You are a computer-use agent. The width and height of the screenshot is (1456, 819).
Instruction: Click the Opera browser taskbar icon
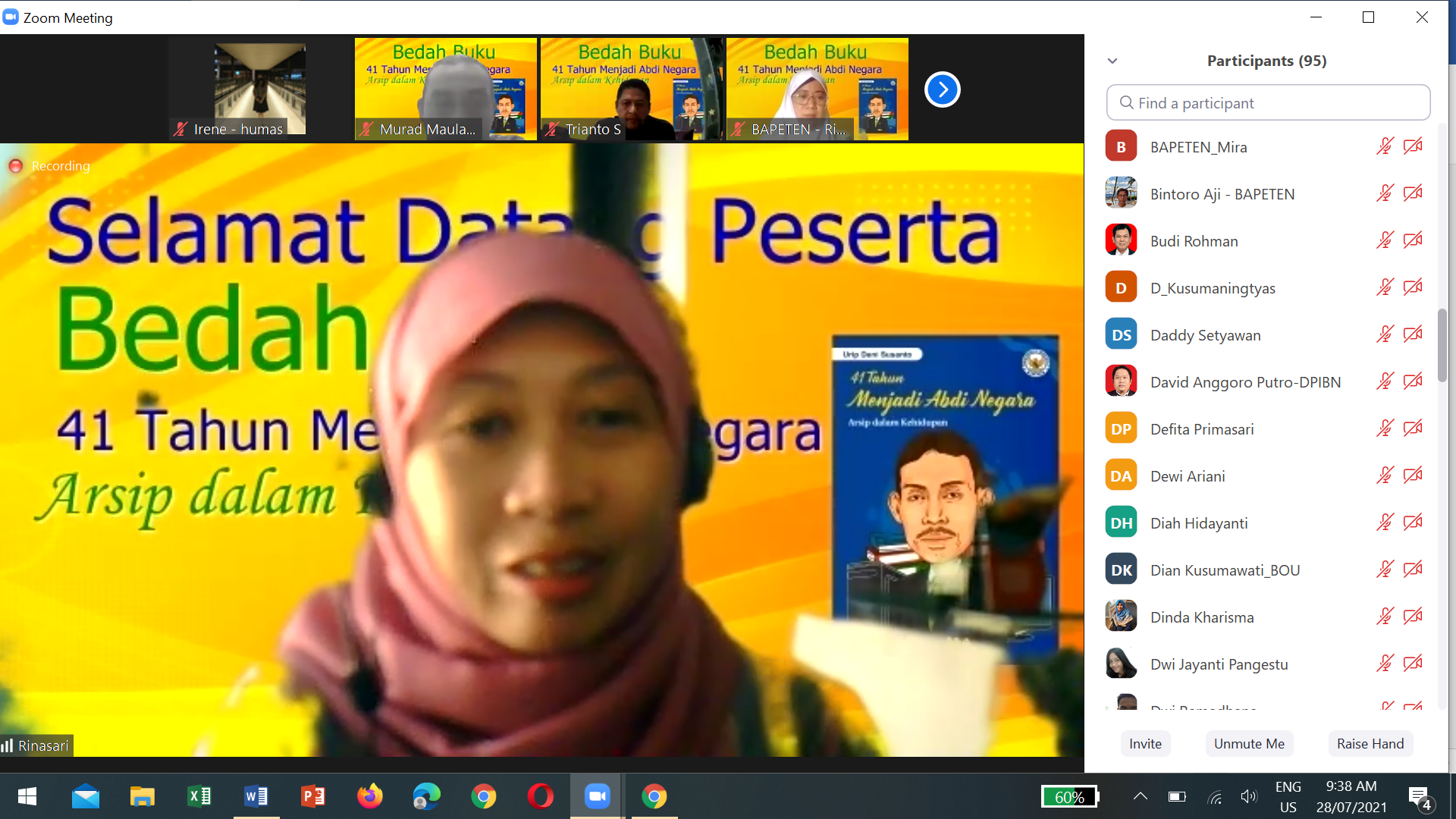coord(540,796)
